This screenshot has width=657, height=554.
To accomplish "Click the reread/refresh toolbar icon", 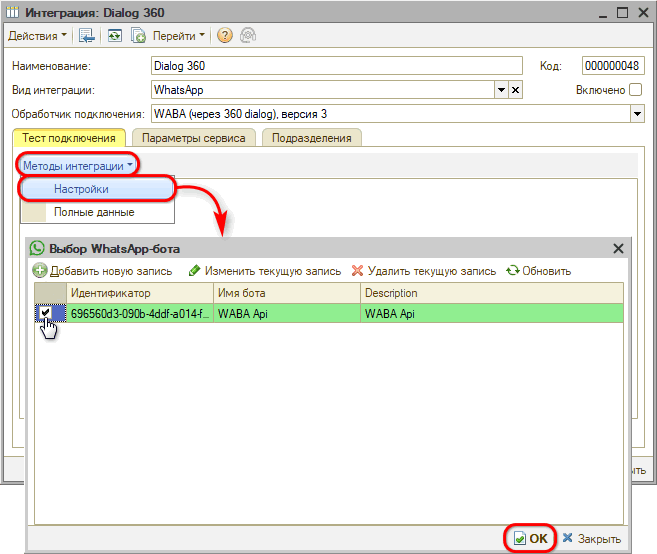I will 115,35.
